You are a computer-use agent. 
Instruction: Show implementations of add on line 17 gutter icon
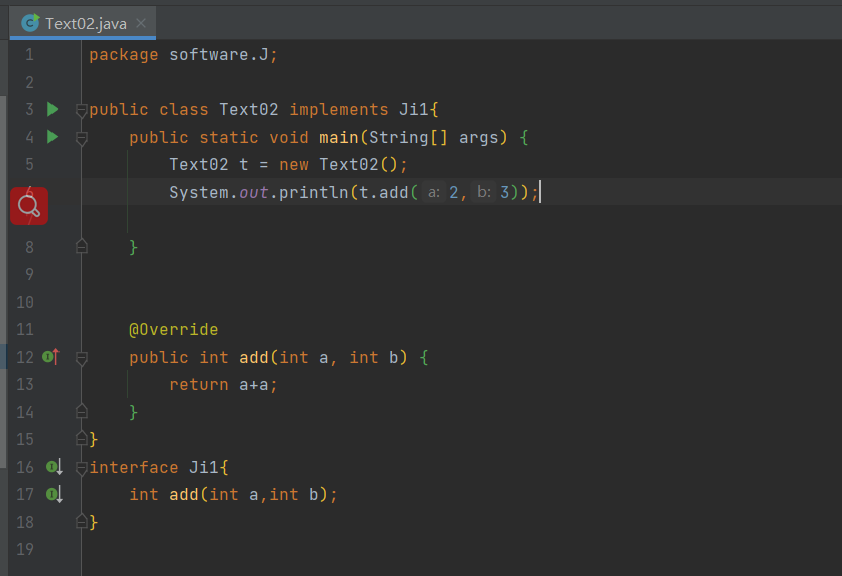pos(54,494)
